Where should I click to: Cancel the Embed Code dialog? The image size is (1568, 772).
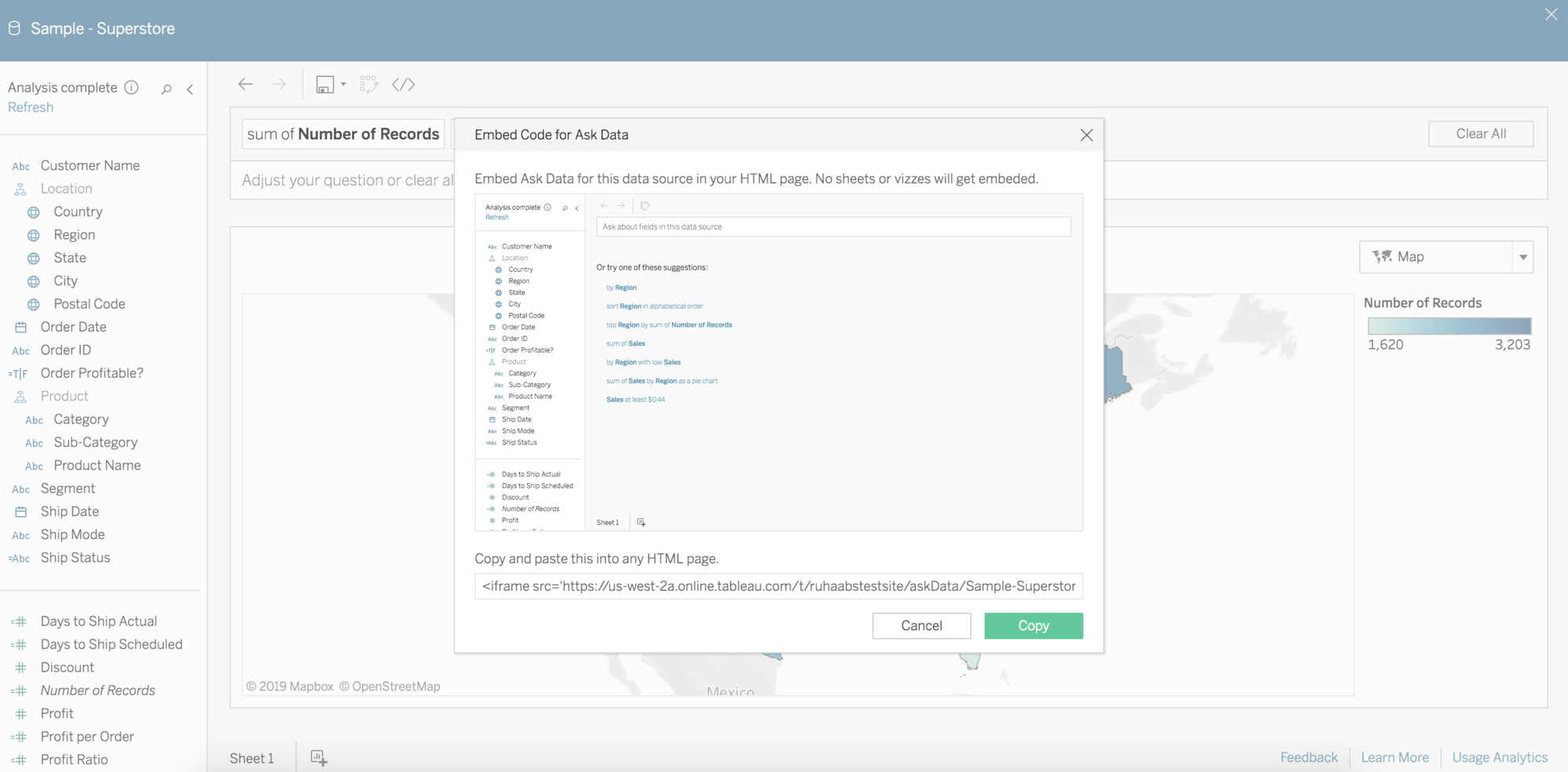click(x=921, y=625)
